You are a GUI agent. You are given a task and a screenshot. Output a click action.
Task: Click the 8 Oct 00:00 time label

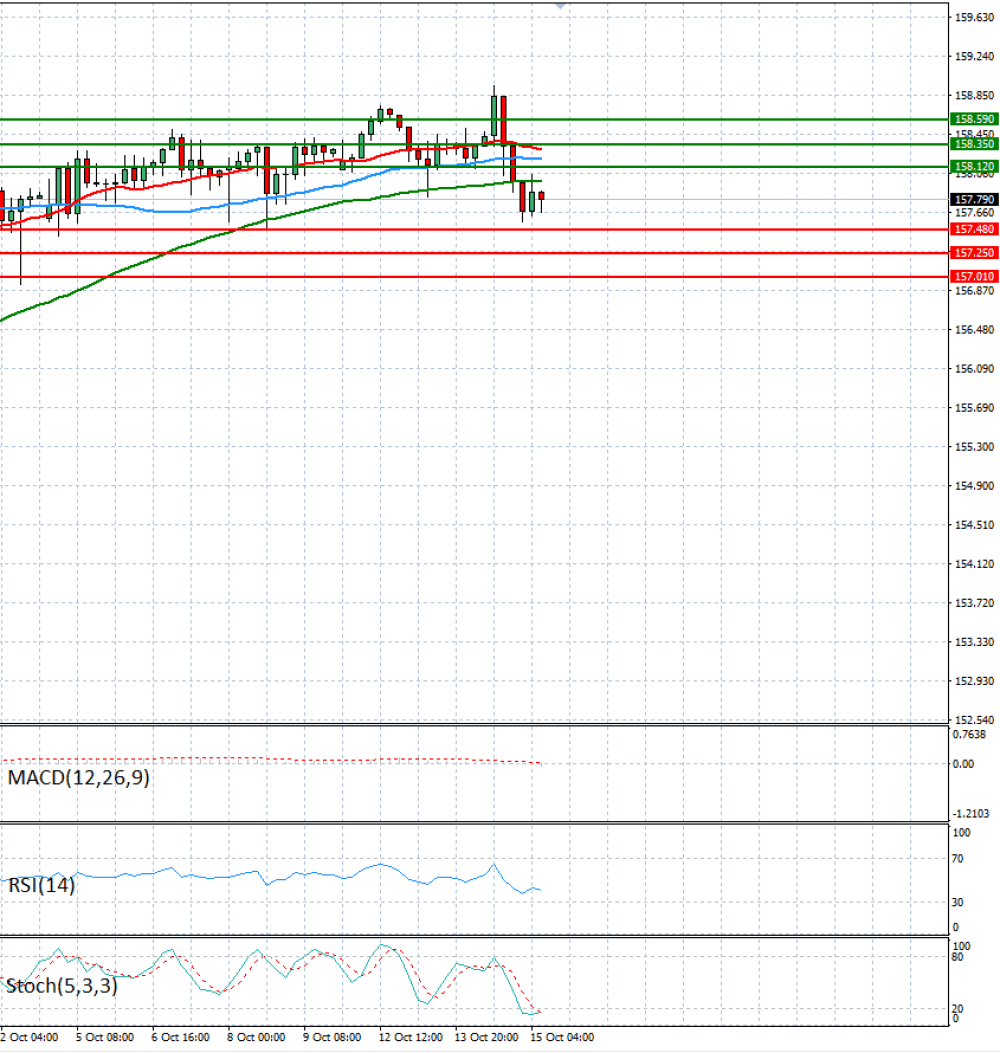256,1038
